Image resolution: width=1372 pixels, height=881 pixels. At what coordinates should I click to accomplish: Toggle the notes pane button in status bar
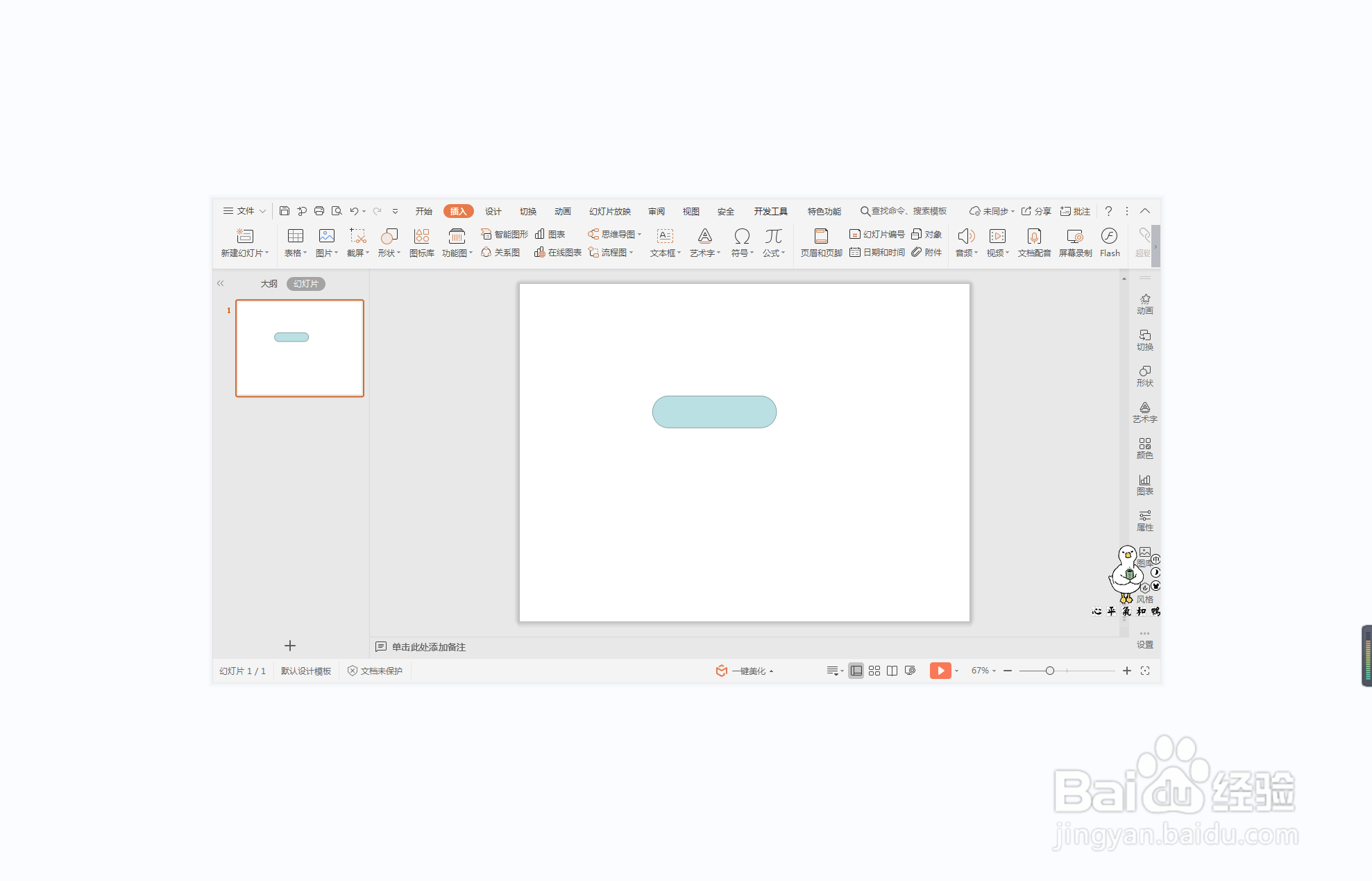pos(834,671)
